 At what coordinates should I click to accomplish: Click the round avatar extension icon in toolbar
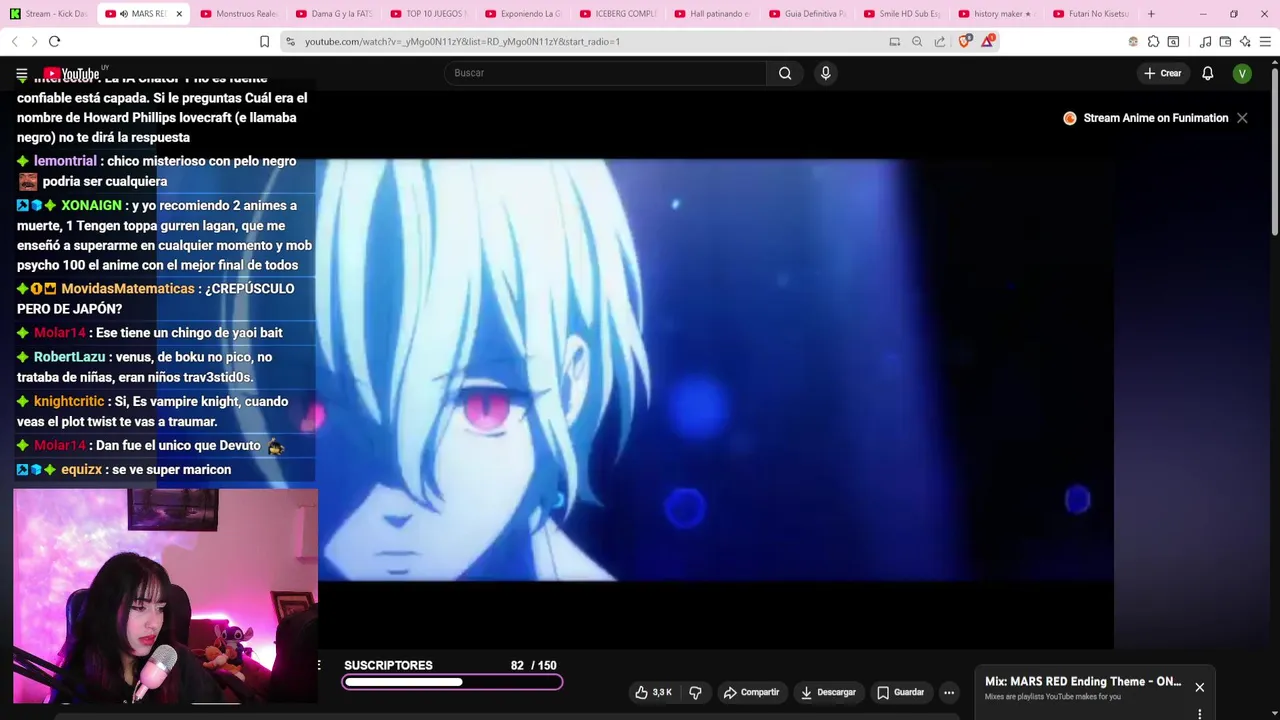pos(1133,41)
